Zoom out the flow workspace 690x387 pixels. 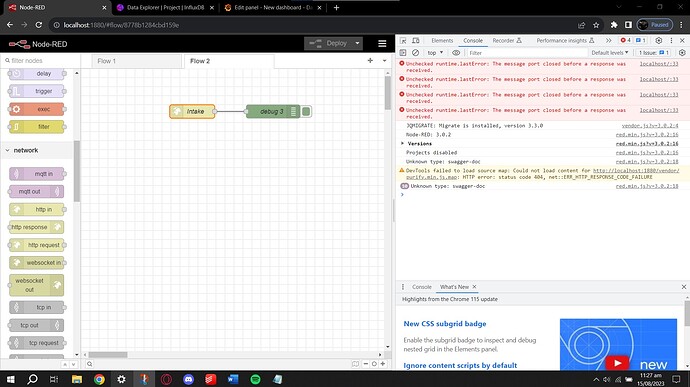[366, 364]
